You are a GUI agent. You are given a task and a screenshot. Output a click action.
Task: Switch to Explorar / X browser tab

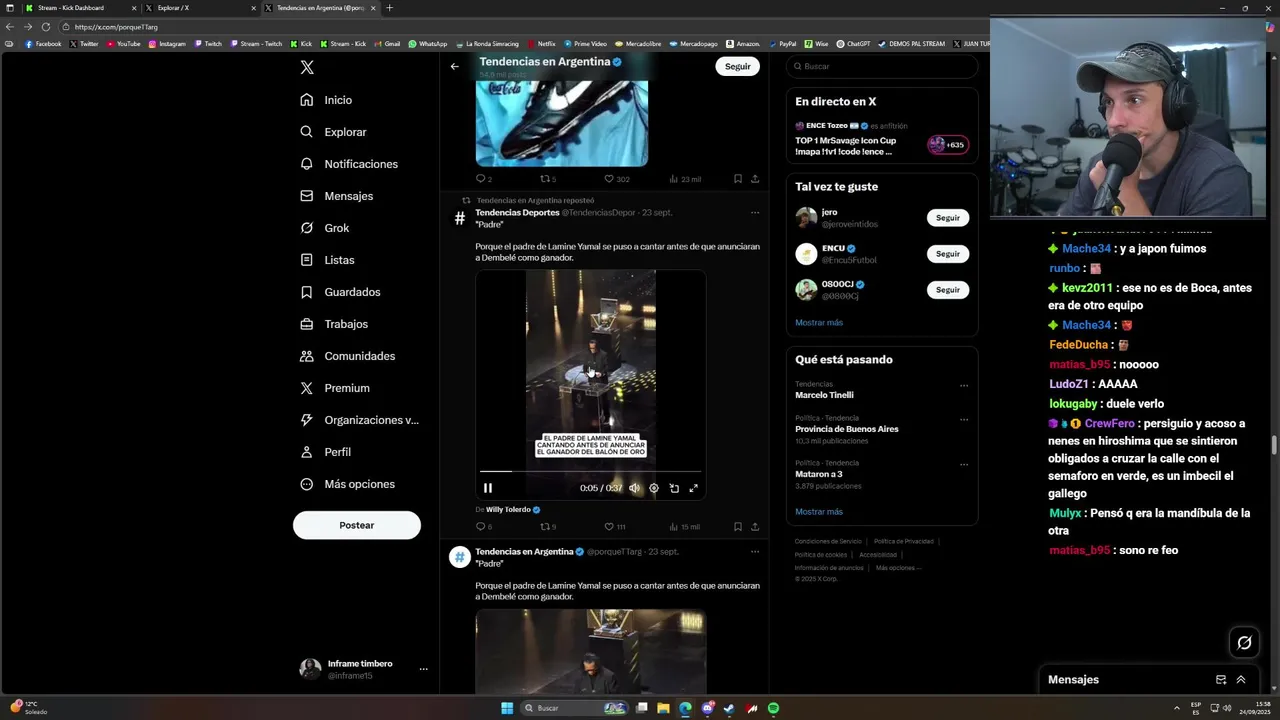(x=200, y=8)
